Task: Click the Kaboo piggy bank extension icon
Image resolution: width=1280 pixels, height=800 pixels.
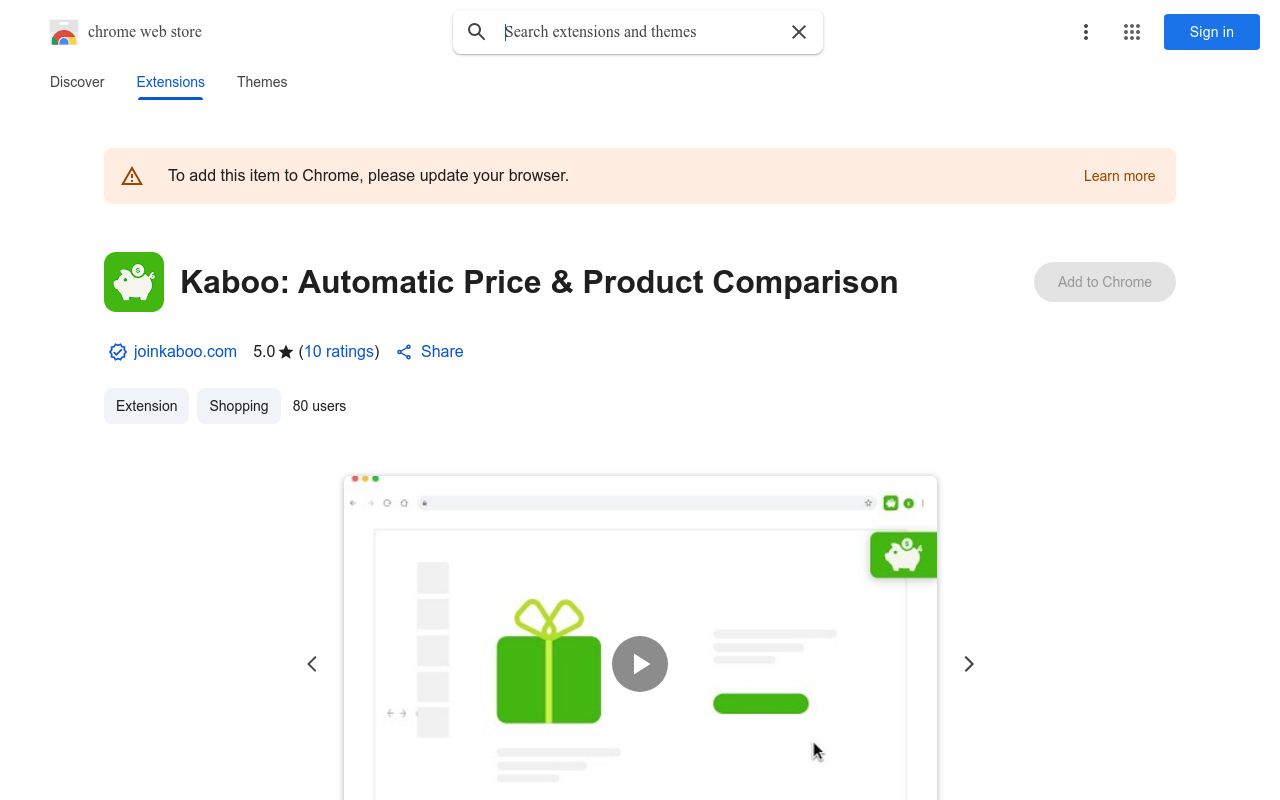Action: [x=133, y=282]
